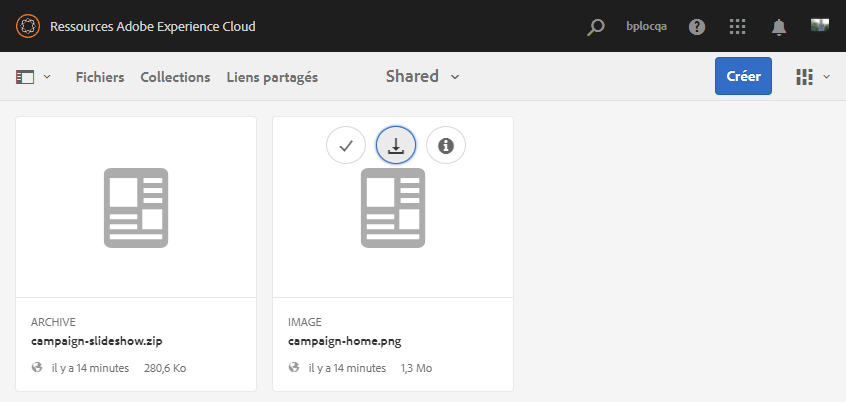Open the solutions grid switcher icon
Viewport: 846px width, 402px height.
coord(738,27)
